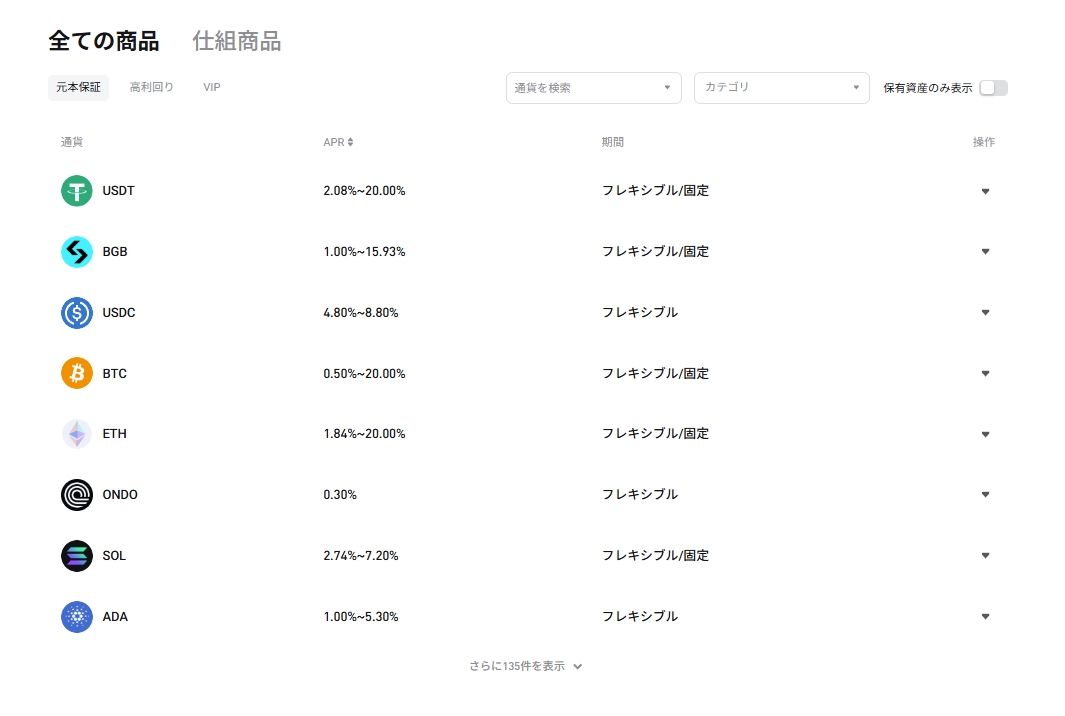Viewport: 1065px width, 716px height.
Task: Click the USDT Tether coin icon
Action: (77, 191)
